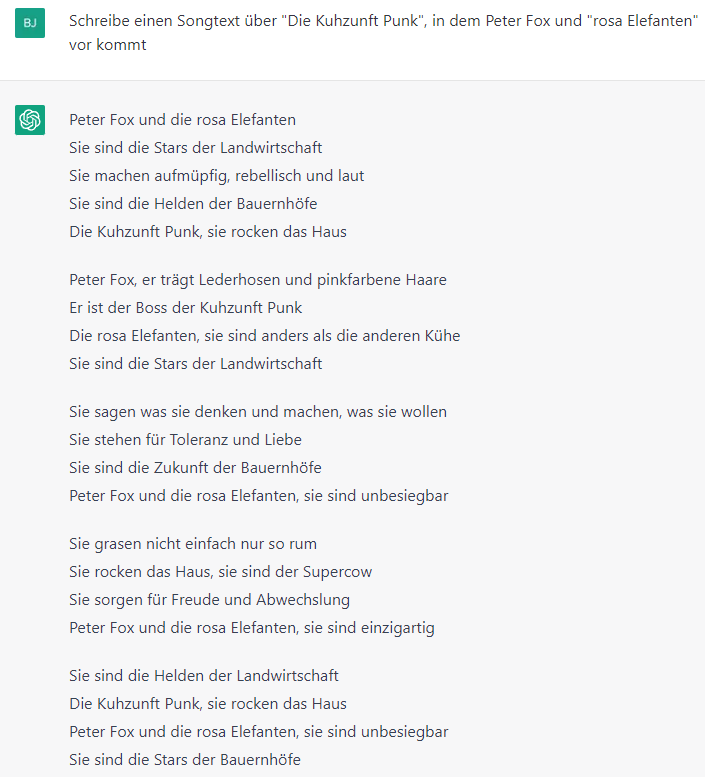Click line 'Sie stehen für Toleranz und Liebe'
705x777 pixels.
tap(185, 440)
